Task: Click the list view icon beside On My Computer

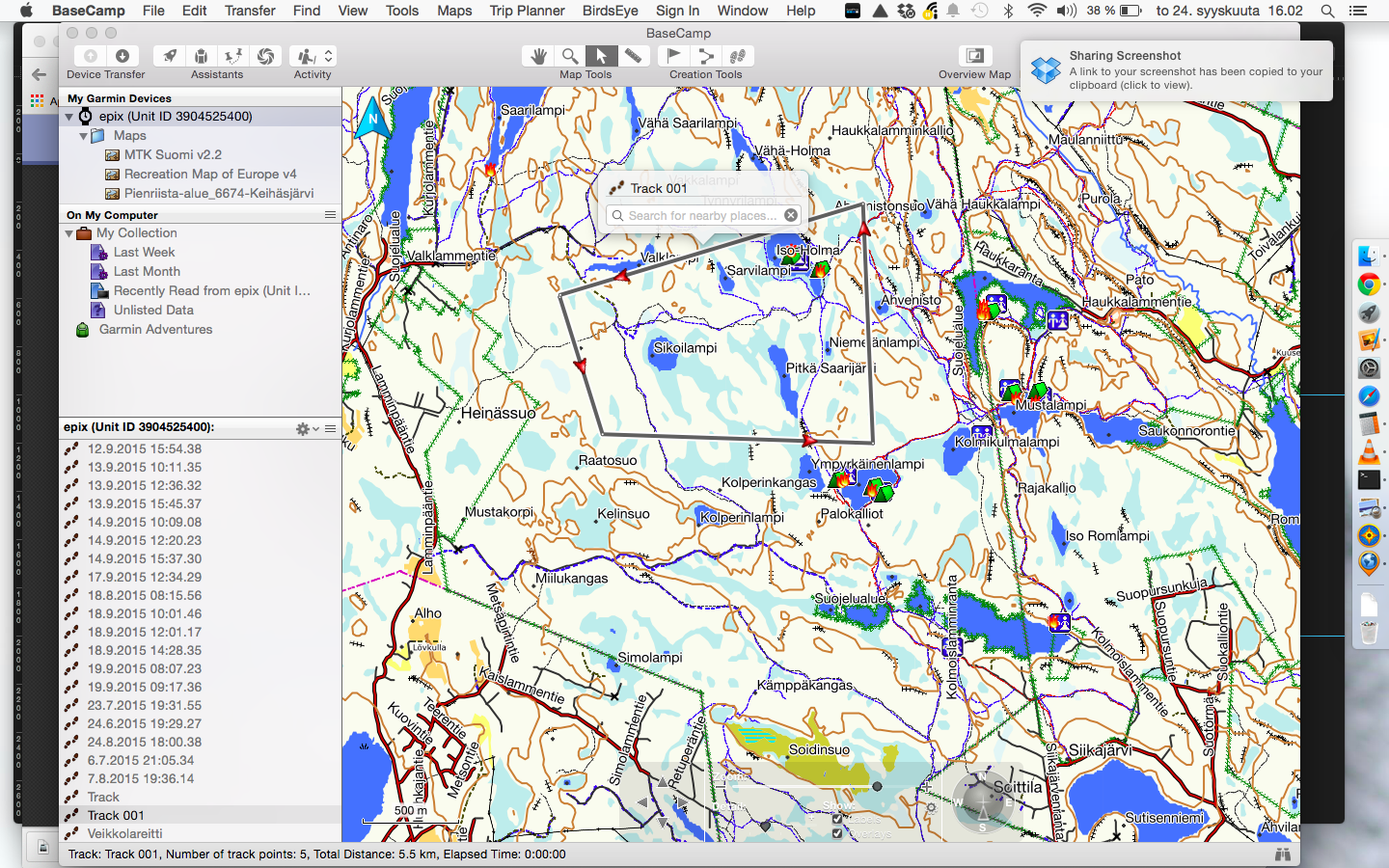Action: tap(330, 215)
